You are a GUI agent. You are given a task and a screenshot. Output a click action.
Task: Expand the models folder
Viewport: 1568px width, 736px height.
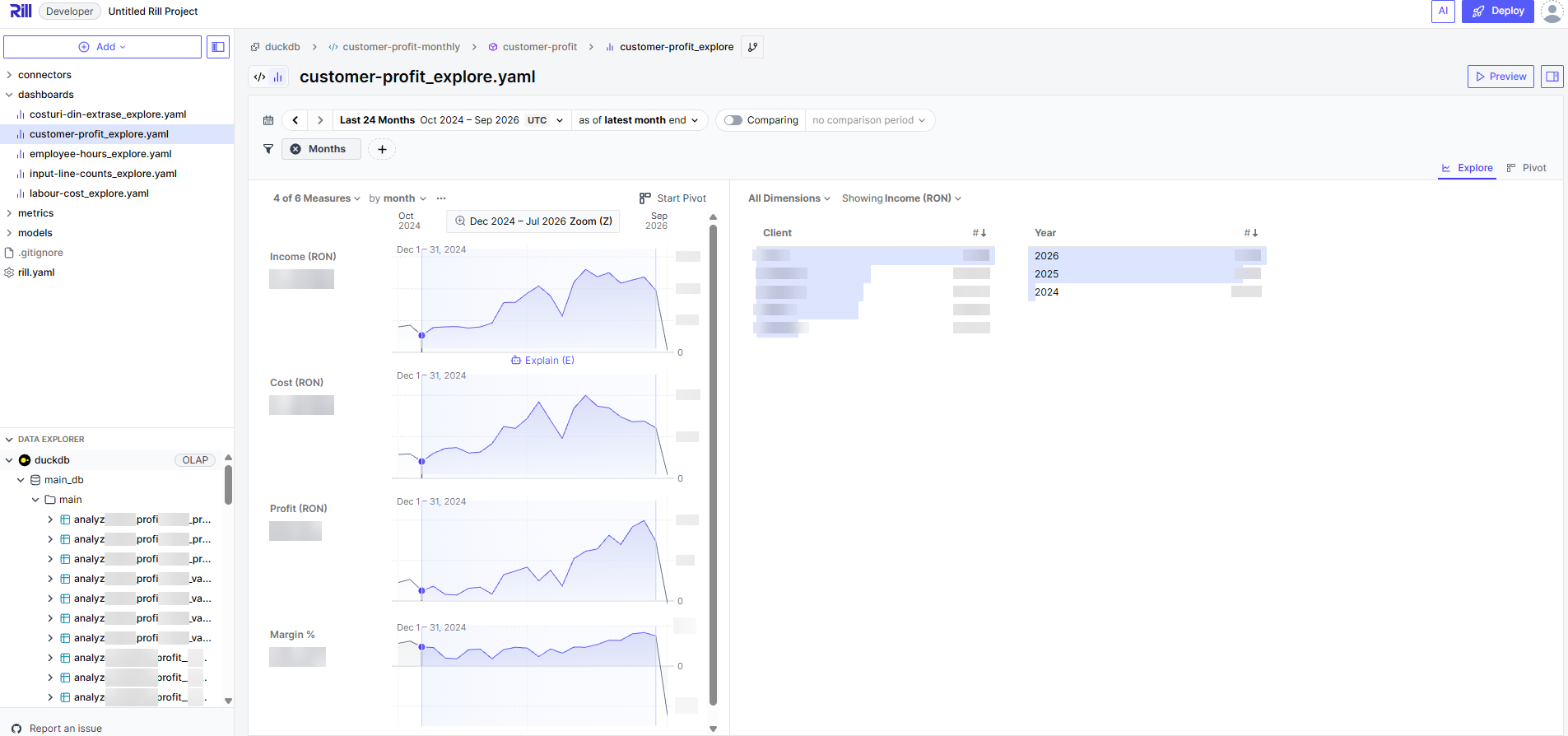[9, 233]
